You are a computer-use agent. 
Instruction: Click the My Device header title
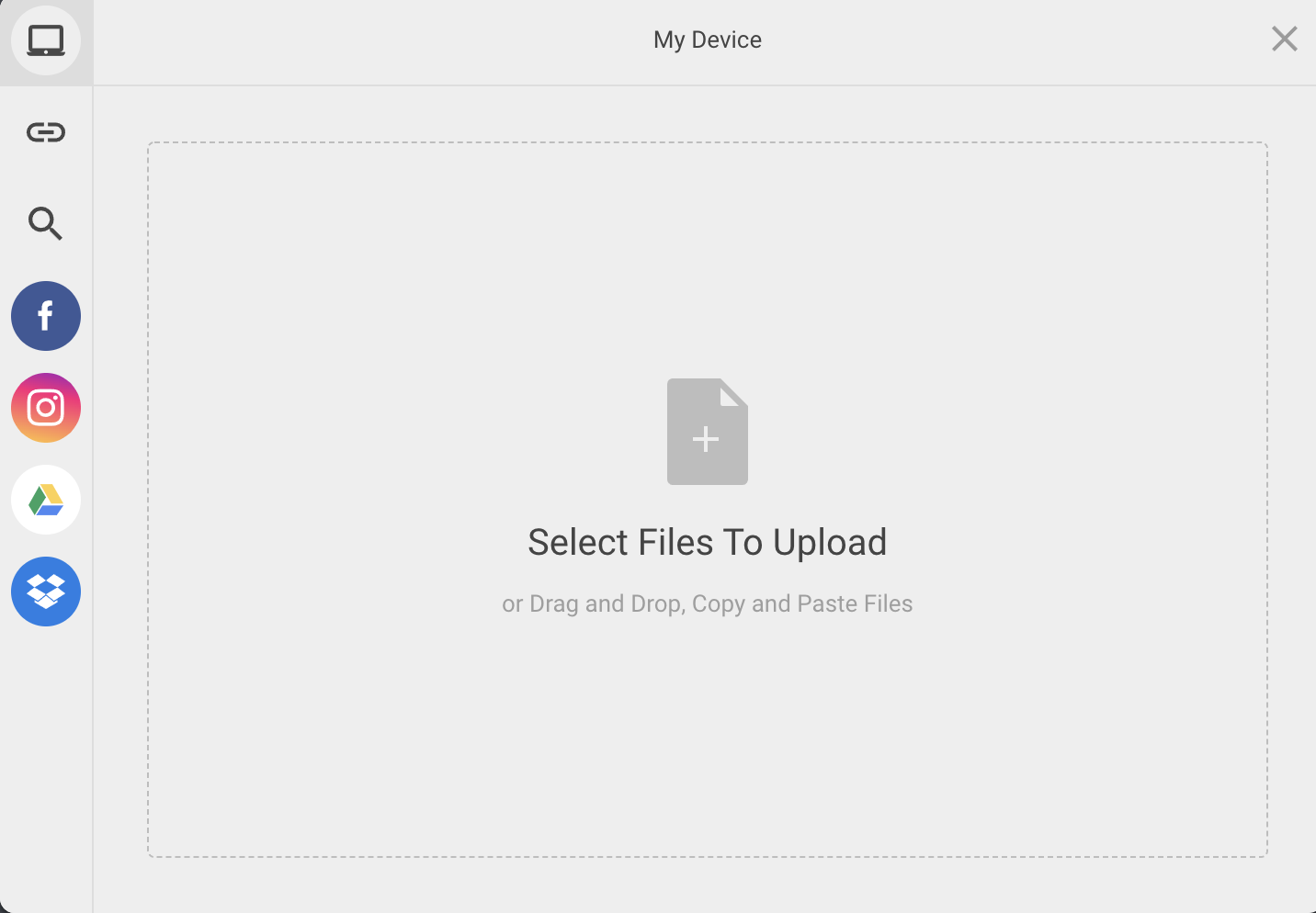pyautogui.click(x=708, y=39)
